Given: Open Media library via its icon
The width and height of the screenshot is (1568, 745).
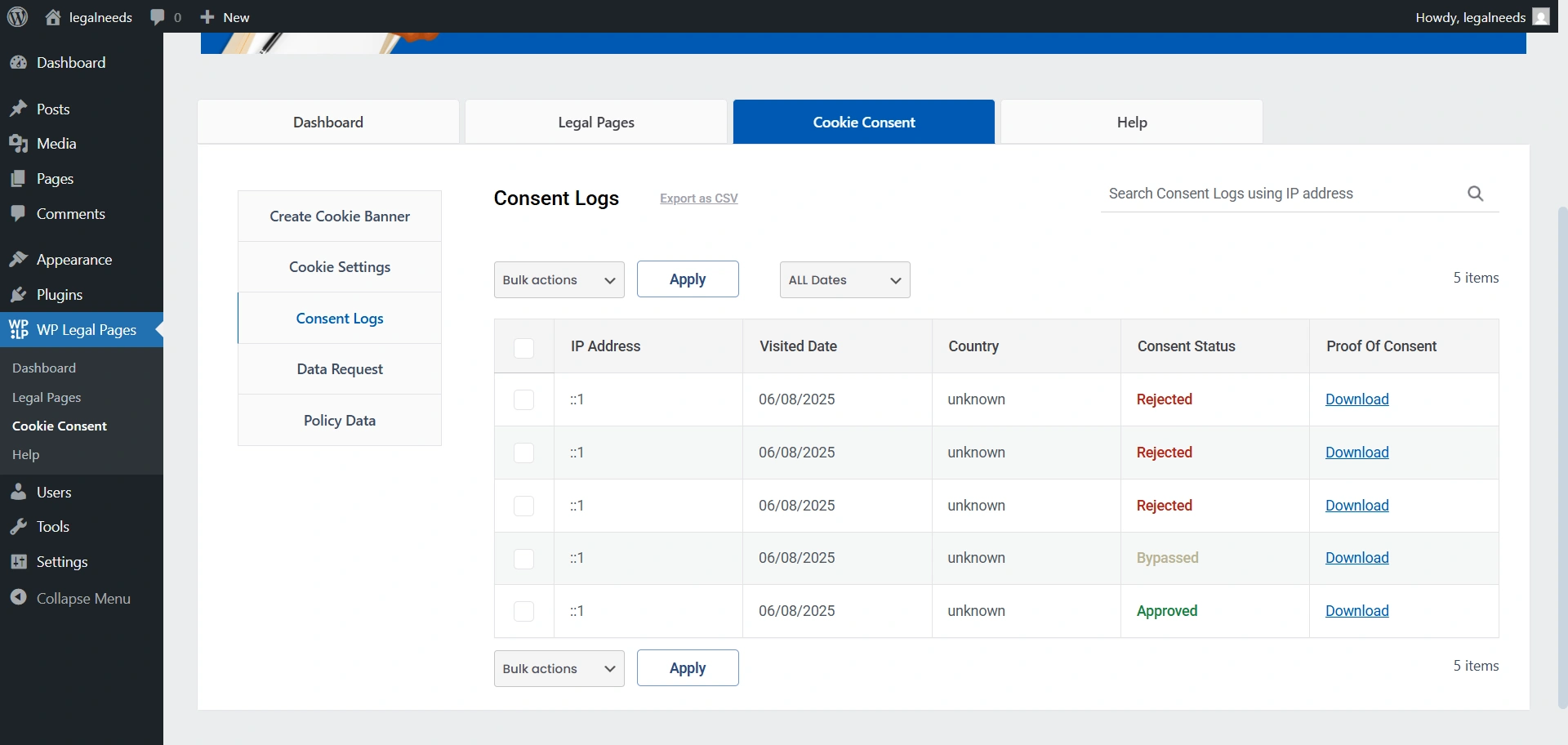Looking at the screenshot, I should point(18,144).
